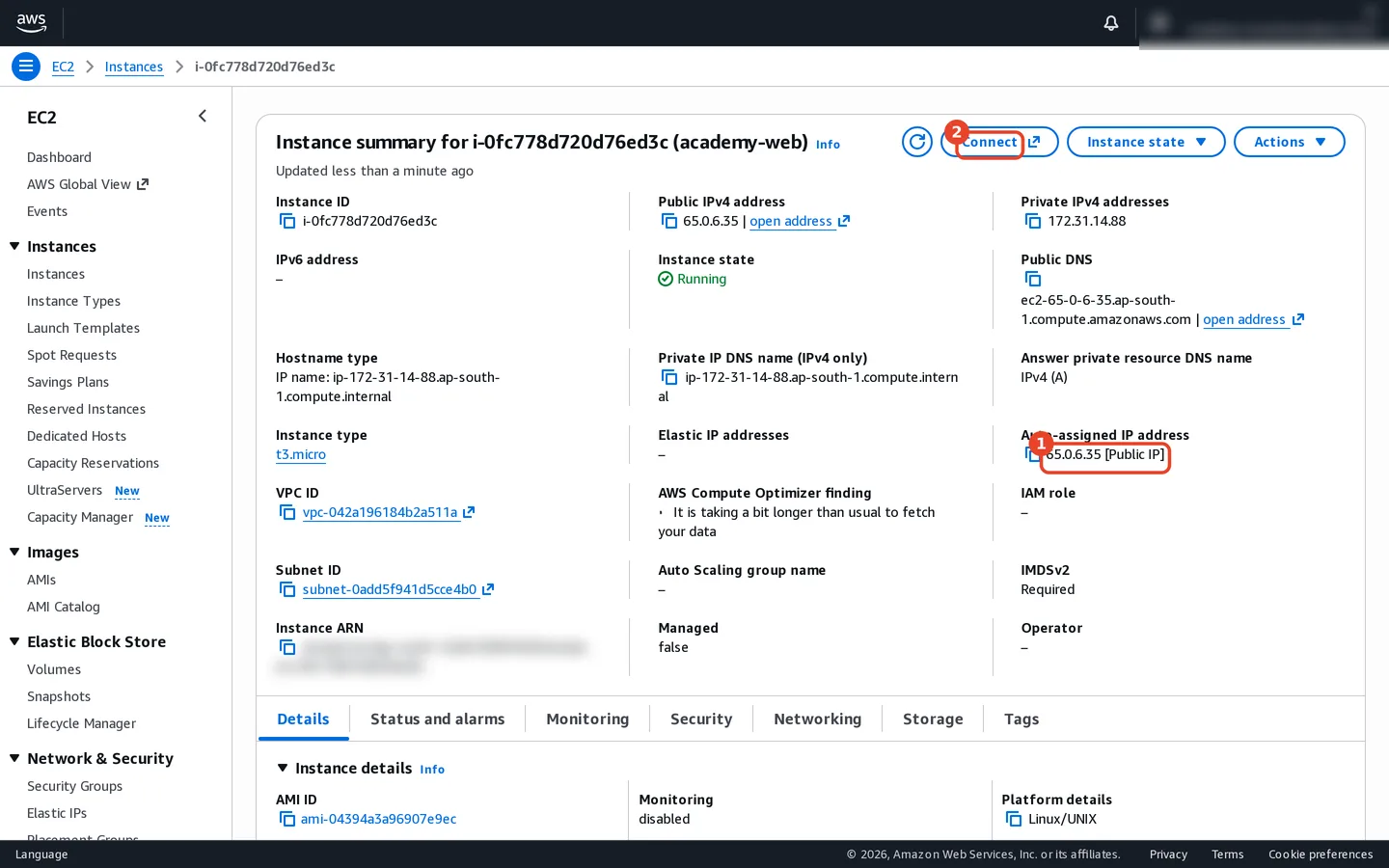Copy the Private IP DNS name
The image size is (1389, 868).
[x=669, y=377]
